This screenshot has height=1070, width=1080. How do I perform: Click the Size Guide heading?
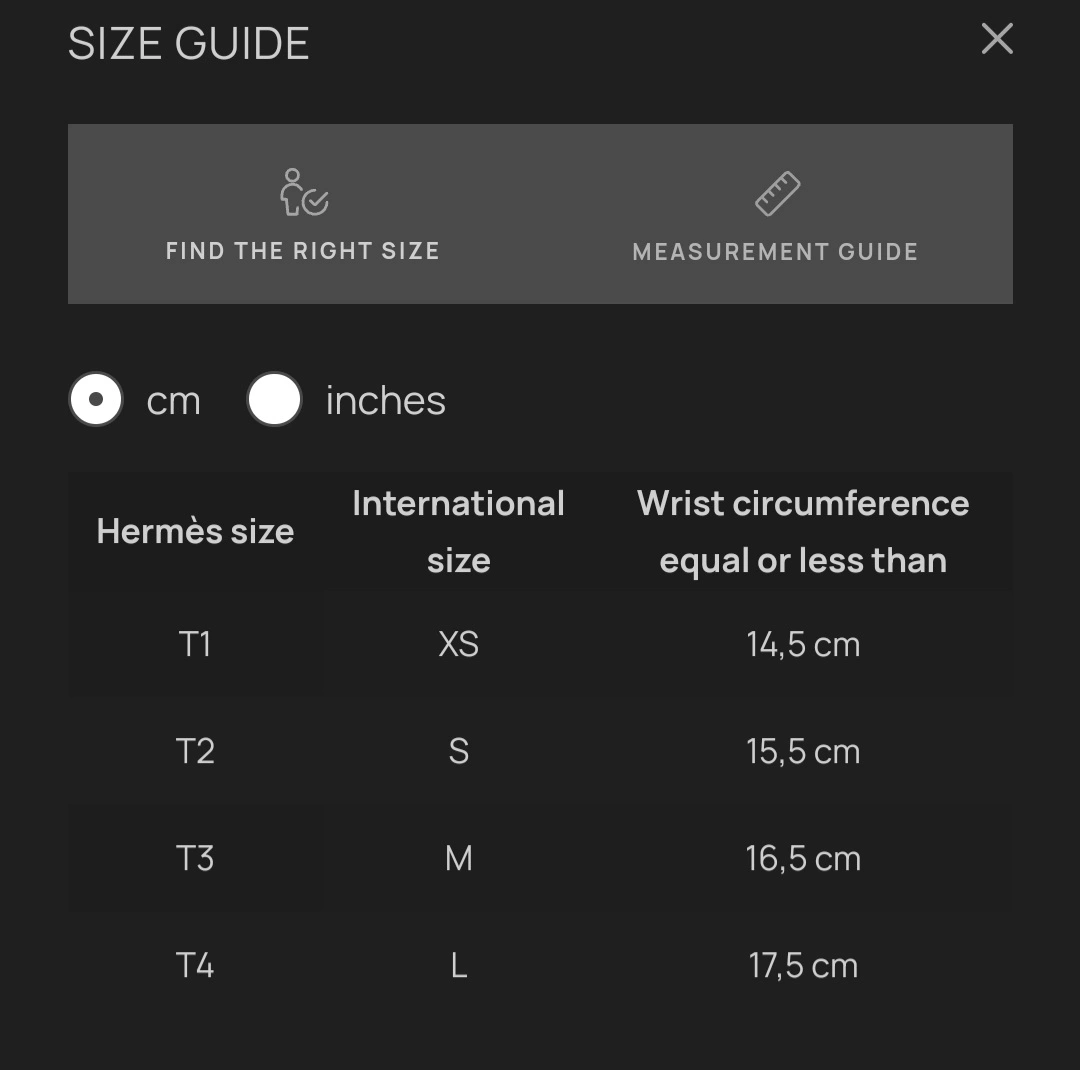189,44
